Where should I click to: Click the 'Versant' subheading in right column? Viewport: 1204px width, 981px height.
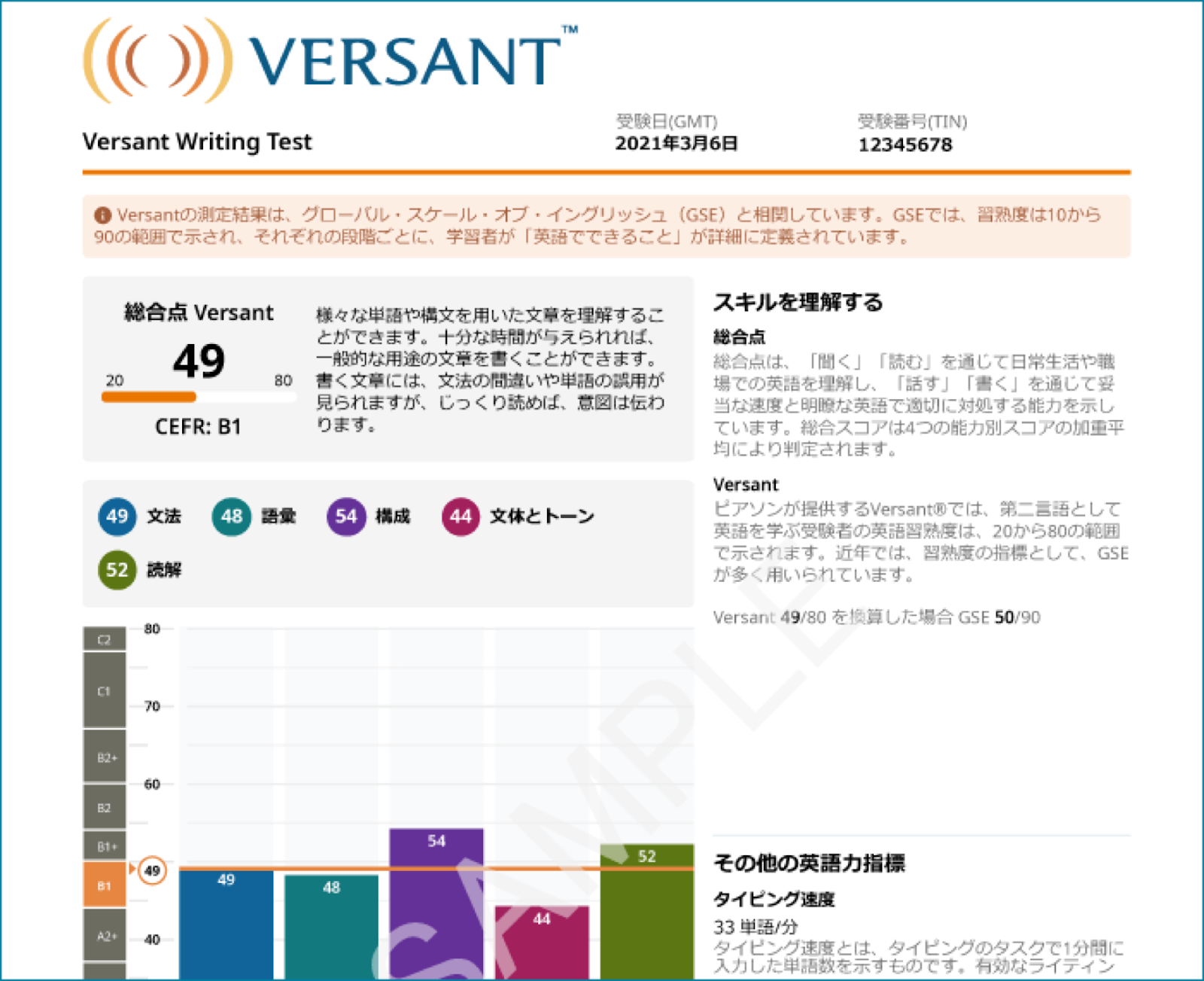click(746, 484)
